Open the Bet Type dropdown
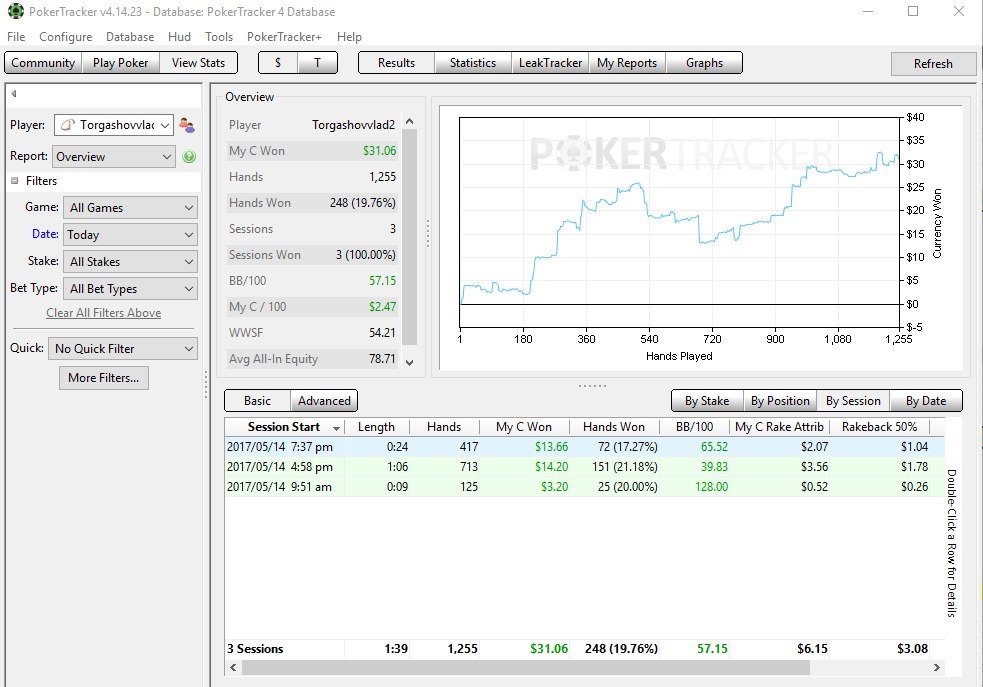The width and height of the screenshot is (983, 687). point(130,288)
